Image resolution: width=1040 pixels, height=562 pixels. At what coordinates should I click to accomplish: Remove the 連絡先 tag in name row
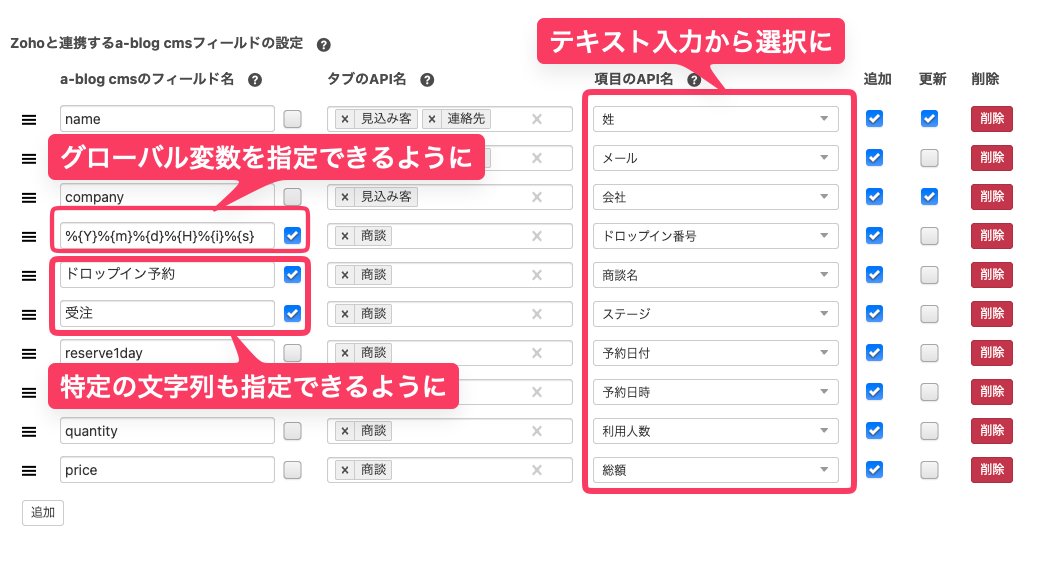(432, 119)
